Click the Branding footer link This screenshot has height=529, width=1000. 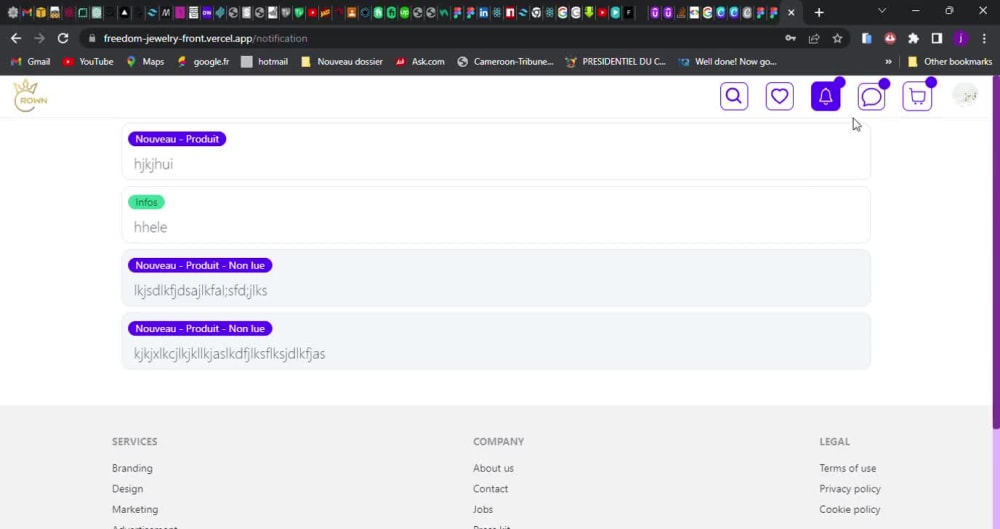(132, 468)
